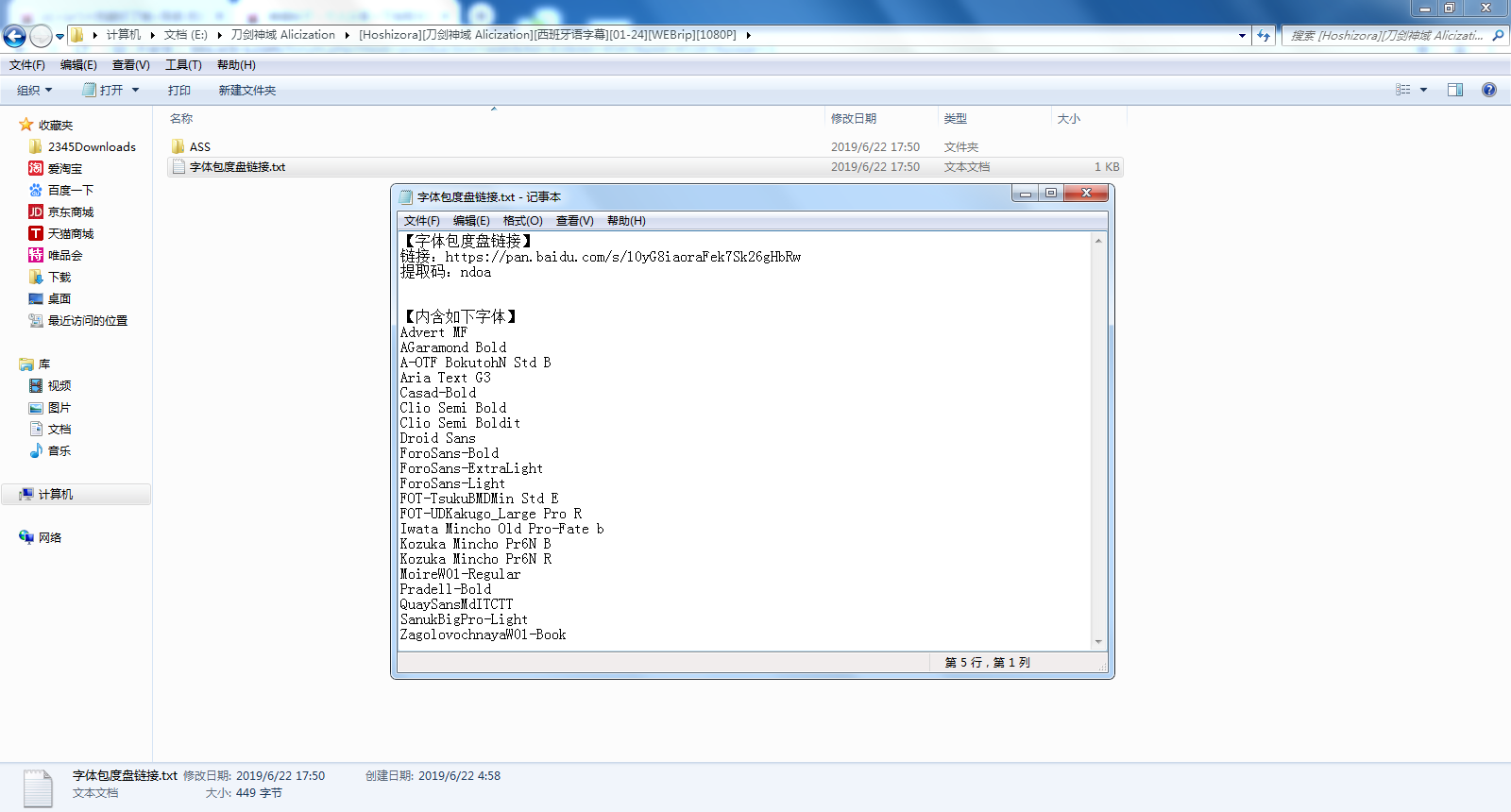Open 2345Downloads favorite folder

[x=92, y=146]
